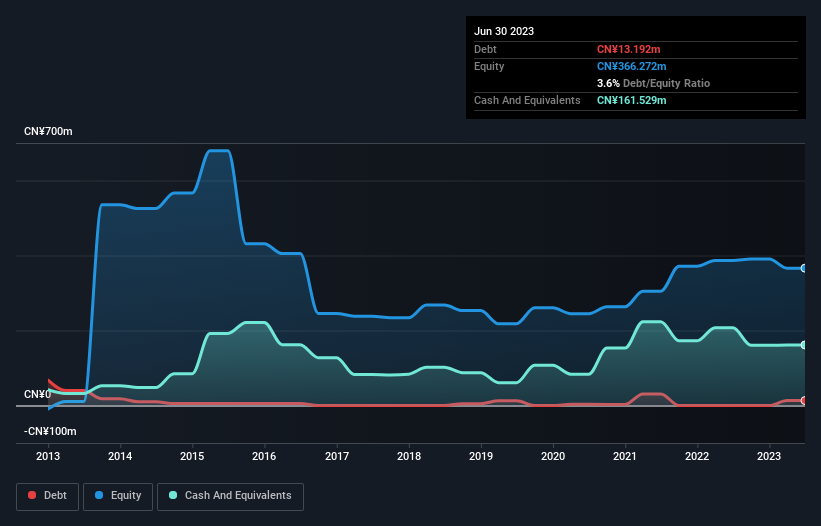
Task: Click the -CN¥100m y-axis label
Action: tap(50, 431)
